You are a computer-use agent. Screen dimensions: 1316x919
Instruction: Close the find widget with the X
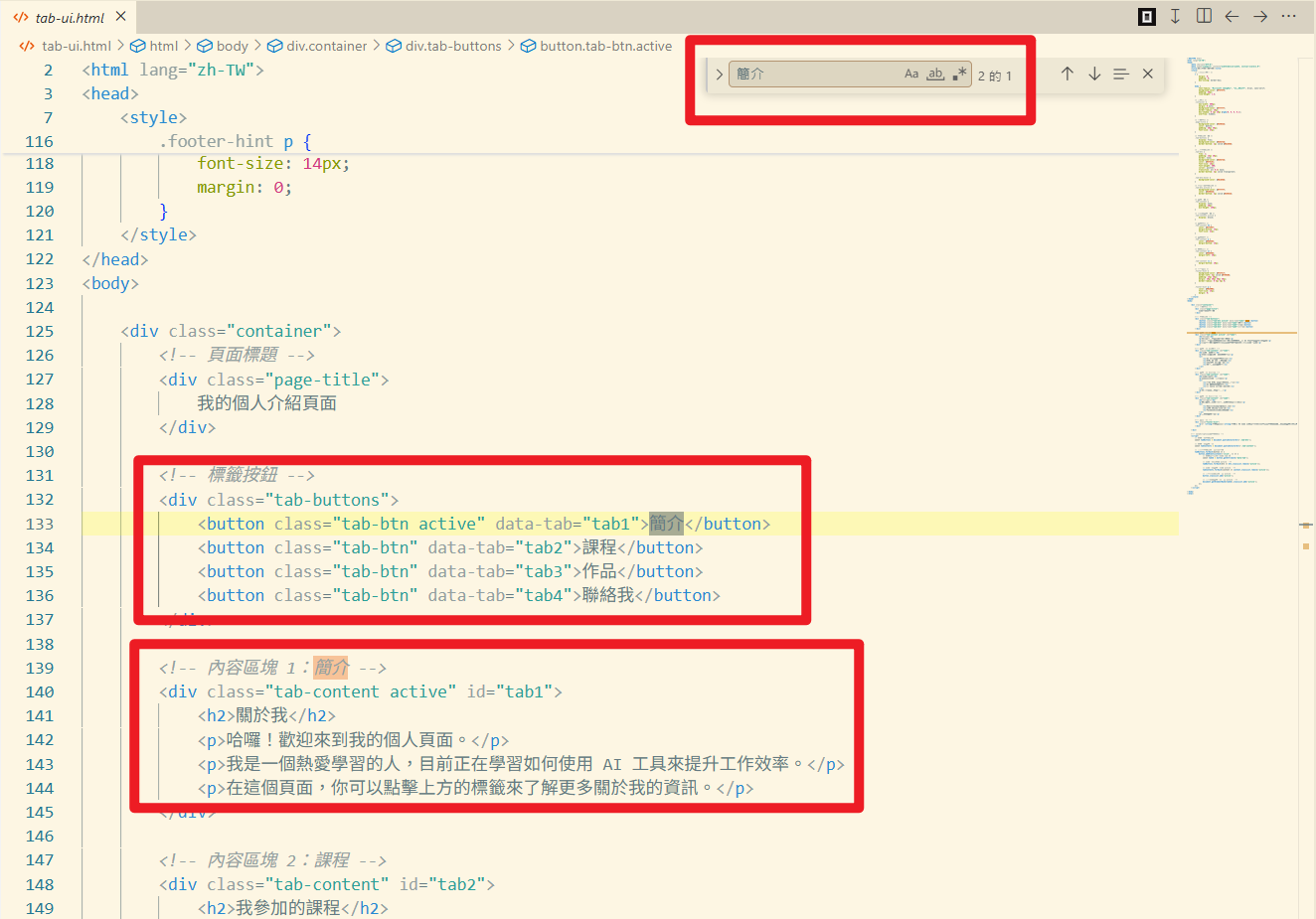[x=1148, y=73]
